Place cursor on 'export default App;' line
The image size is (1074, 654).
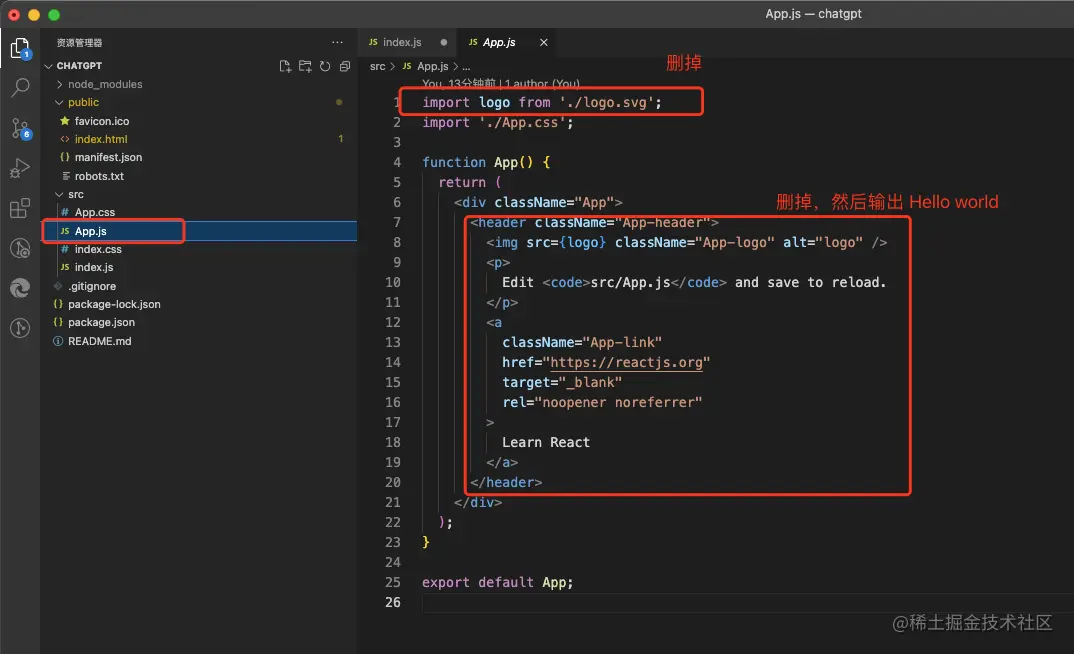[x=497, y=582]
